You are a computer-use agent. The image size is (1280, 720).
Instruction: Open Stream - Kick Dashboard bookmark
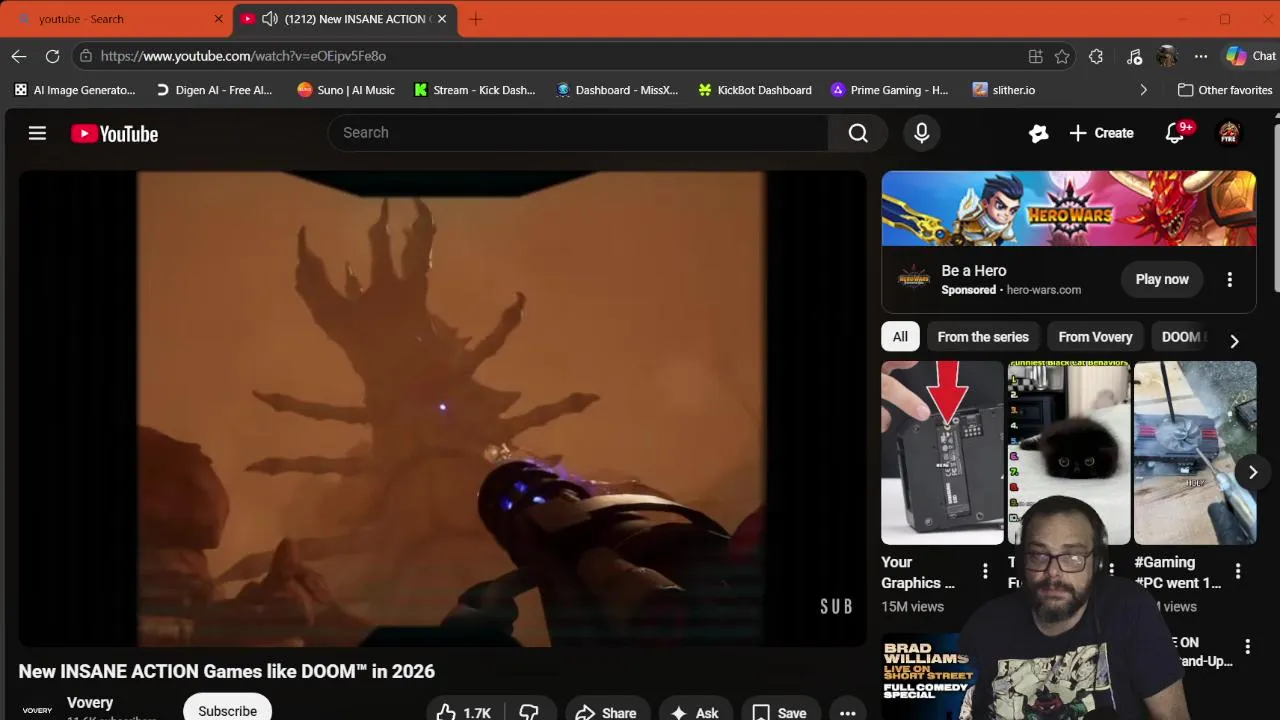(474, 90)
